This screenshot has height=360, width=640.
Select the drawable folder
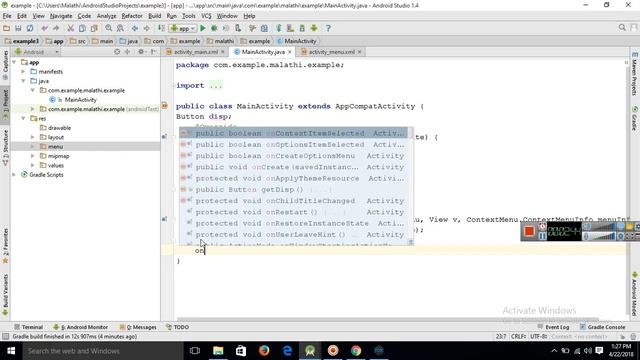pos(59,128)
